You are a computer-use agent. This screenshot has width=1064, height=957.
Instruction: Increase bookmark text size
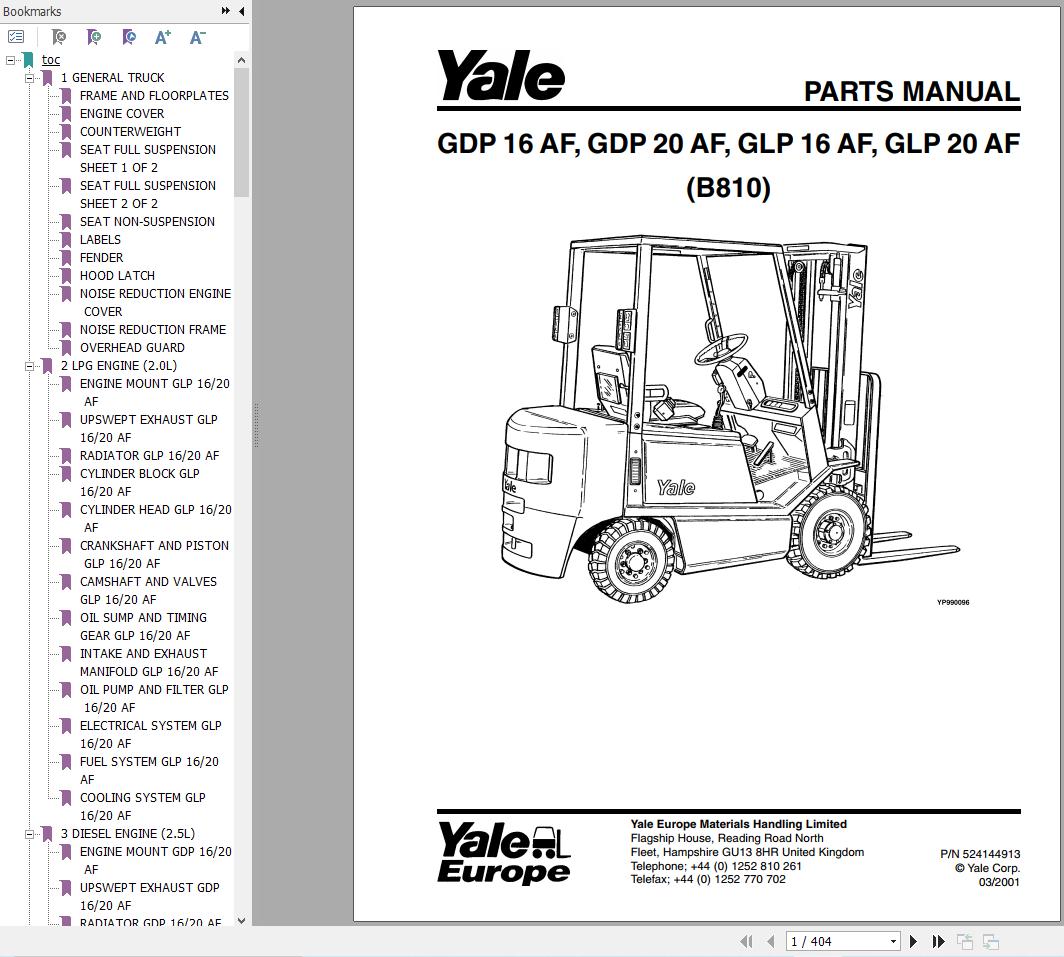(x=163, y=37)
